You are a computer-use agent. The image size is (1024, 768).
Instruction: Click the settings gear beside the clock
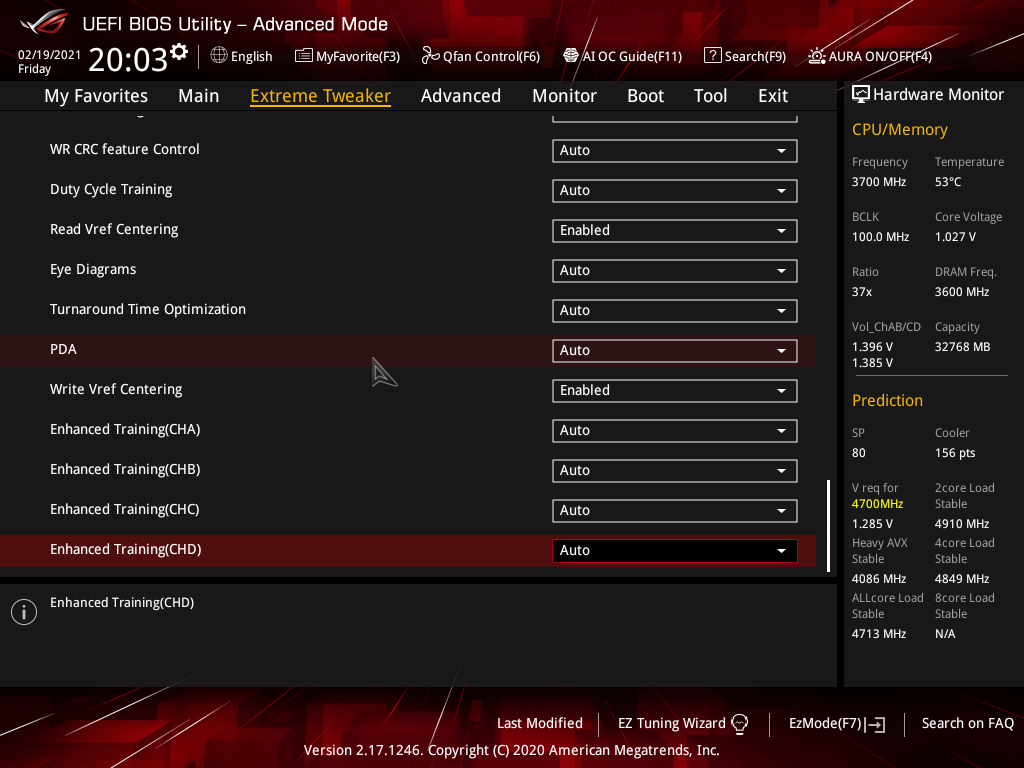[x=179, y=52]
